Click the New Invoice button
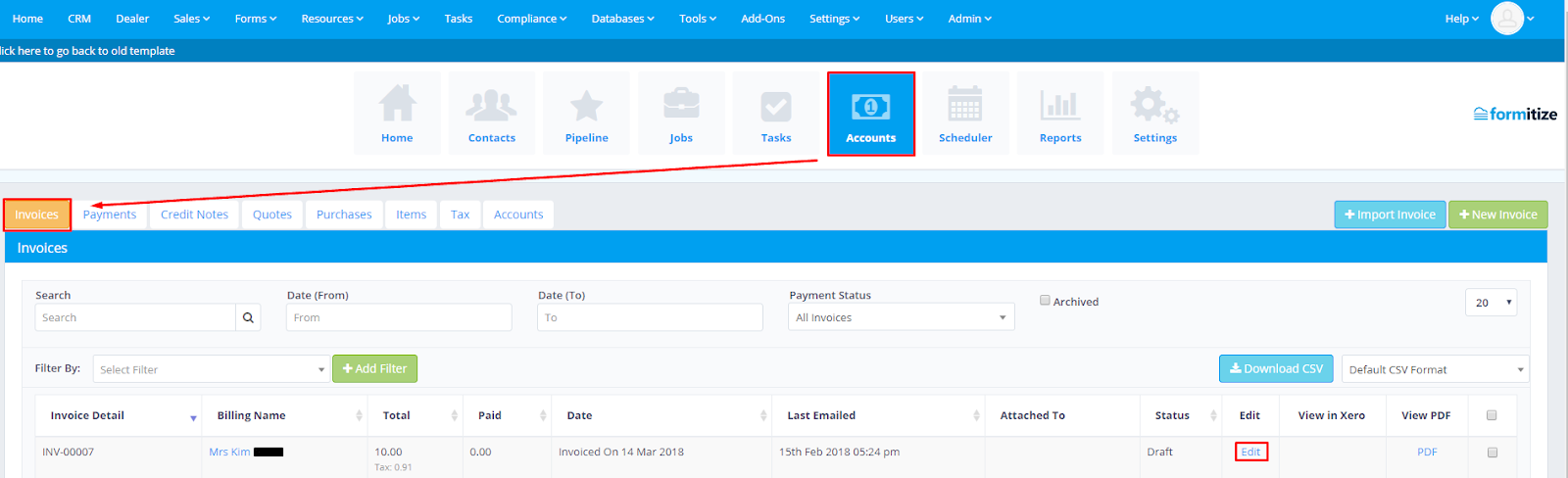 (1498, 215)
